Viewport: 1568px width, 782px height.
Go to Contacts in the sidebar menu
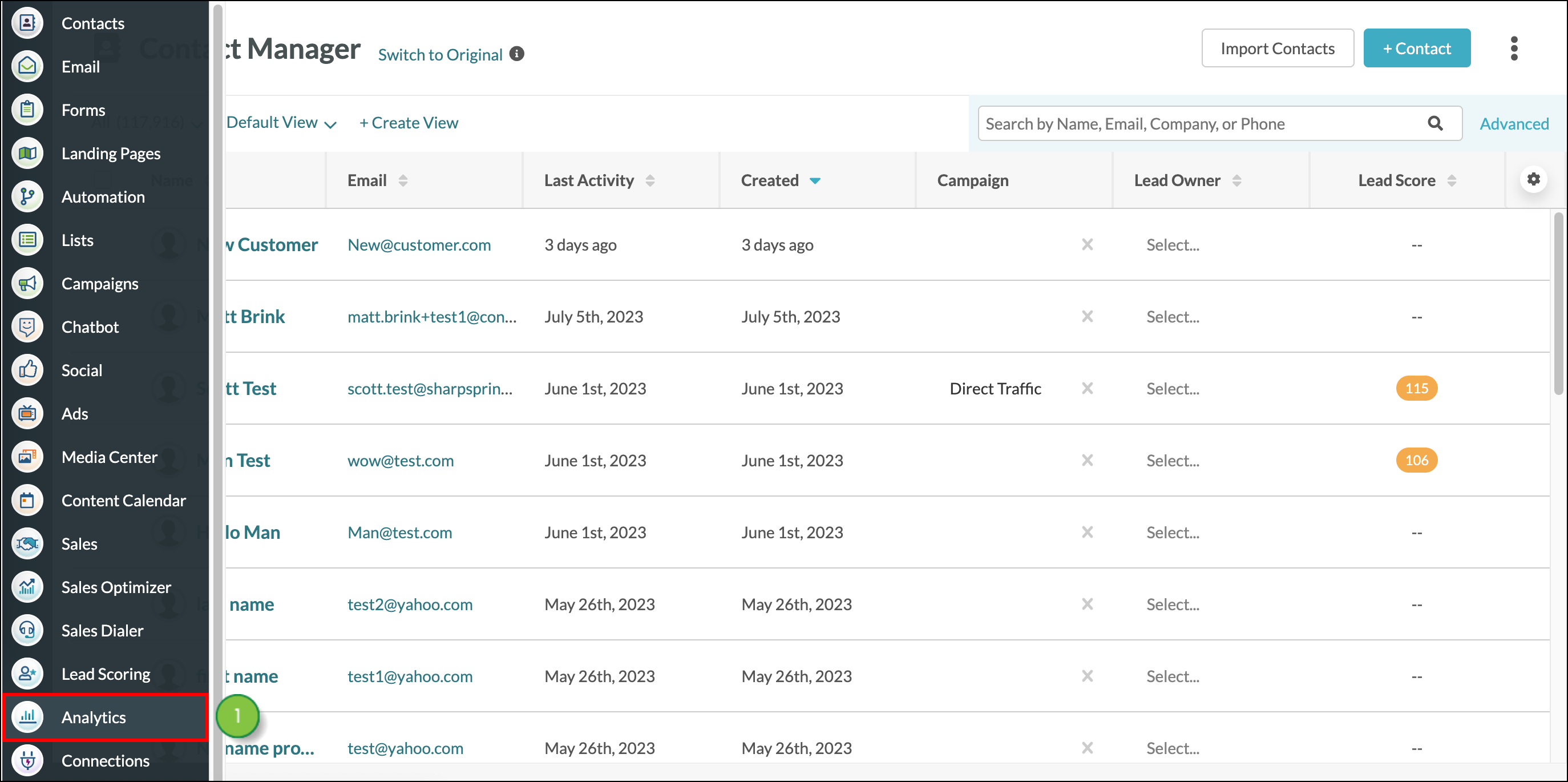(93, 23)
